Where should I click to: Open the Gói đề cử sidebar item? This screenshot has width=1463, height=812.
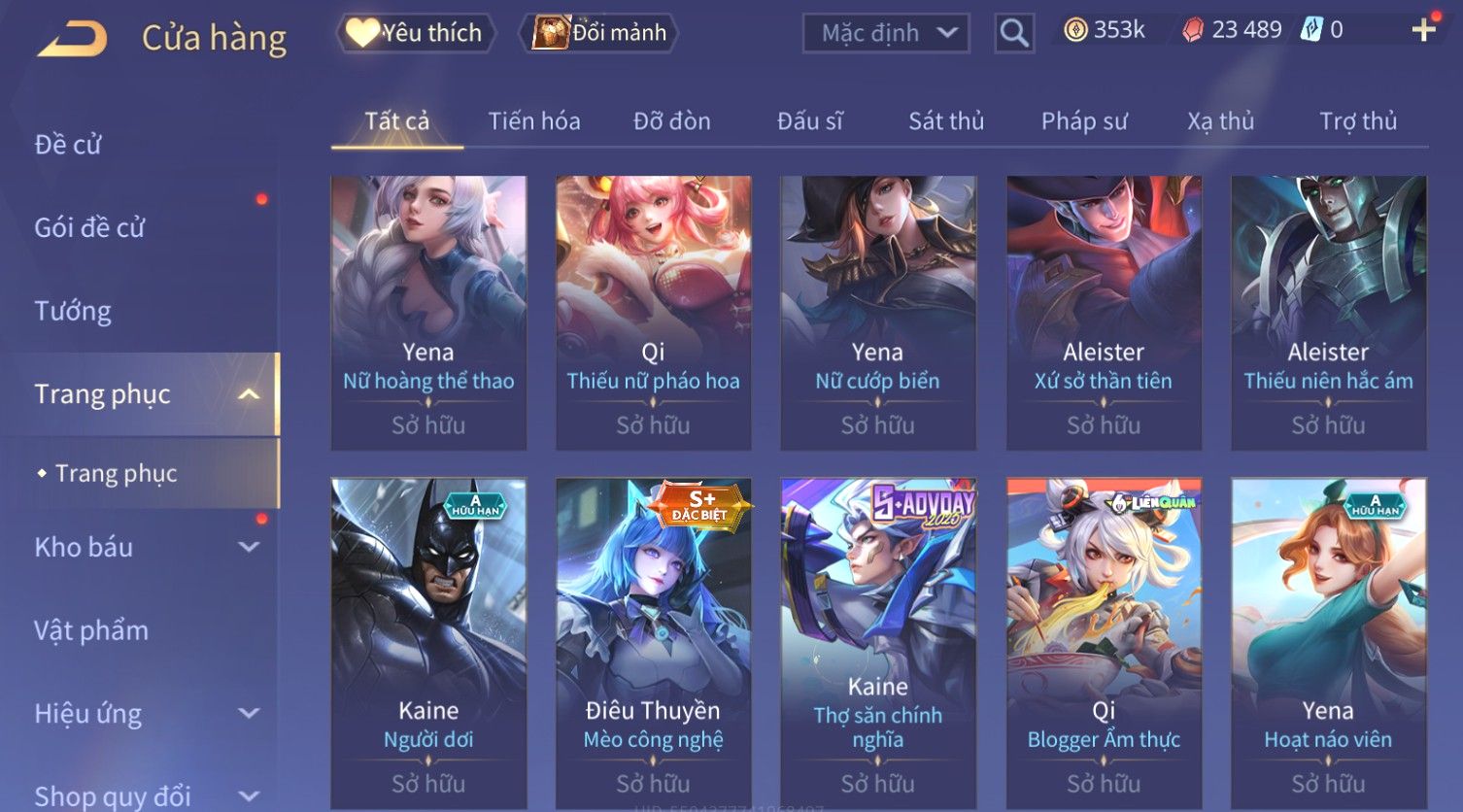(x=89, y=227)
